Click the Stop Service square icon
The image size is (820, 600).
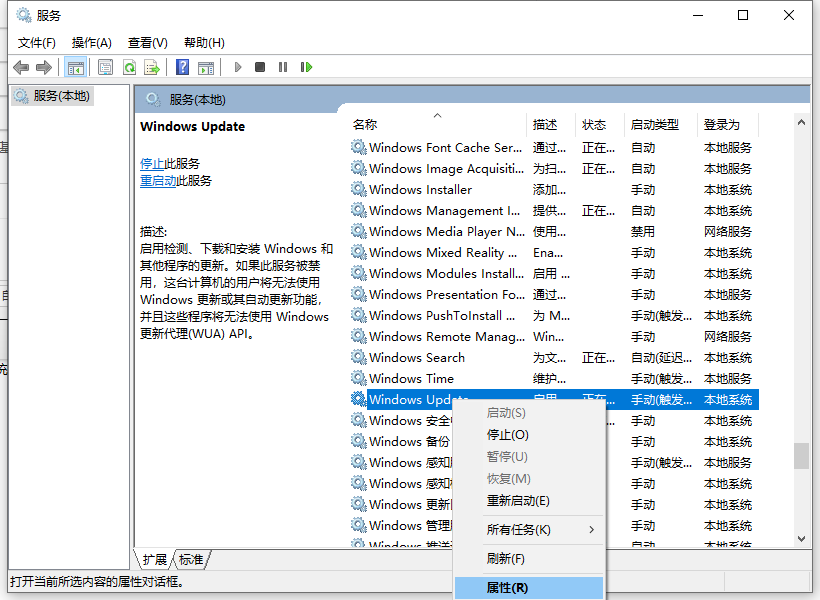pyautogui.click(x=261, y=66)
